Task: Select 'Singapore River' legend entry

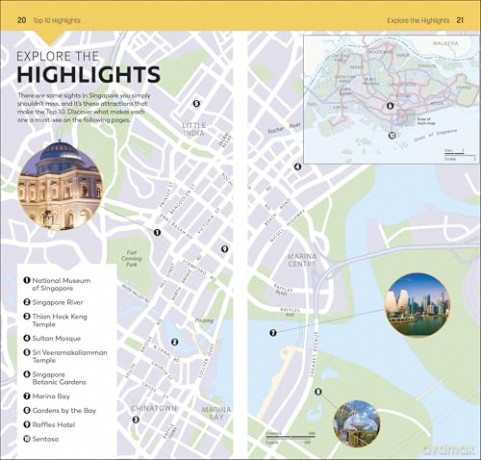Action: 53,302
